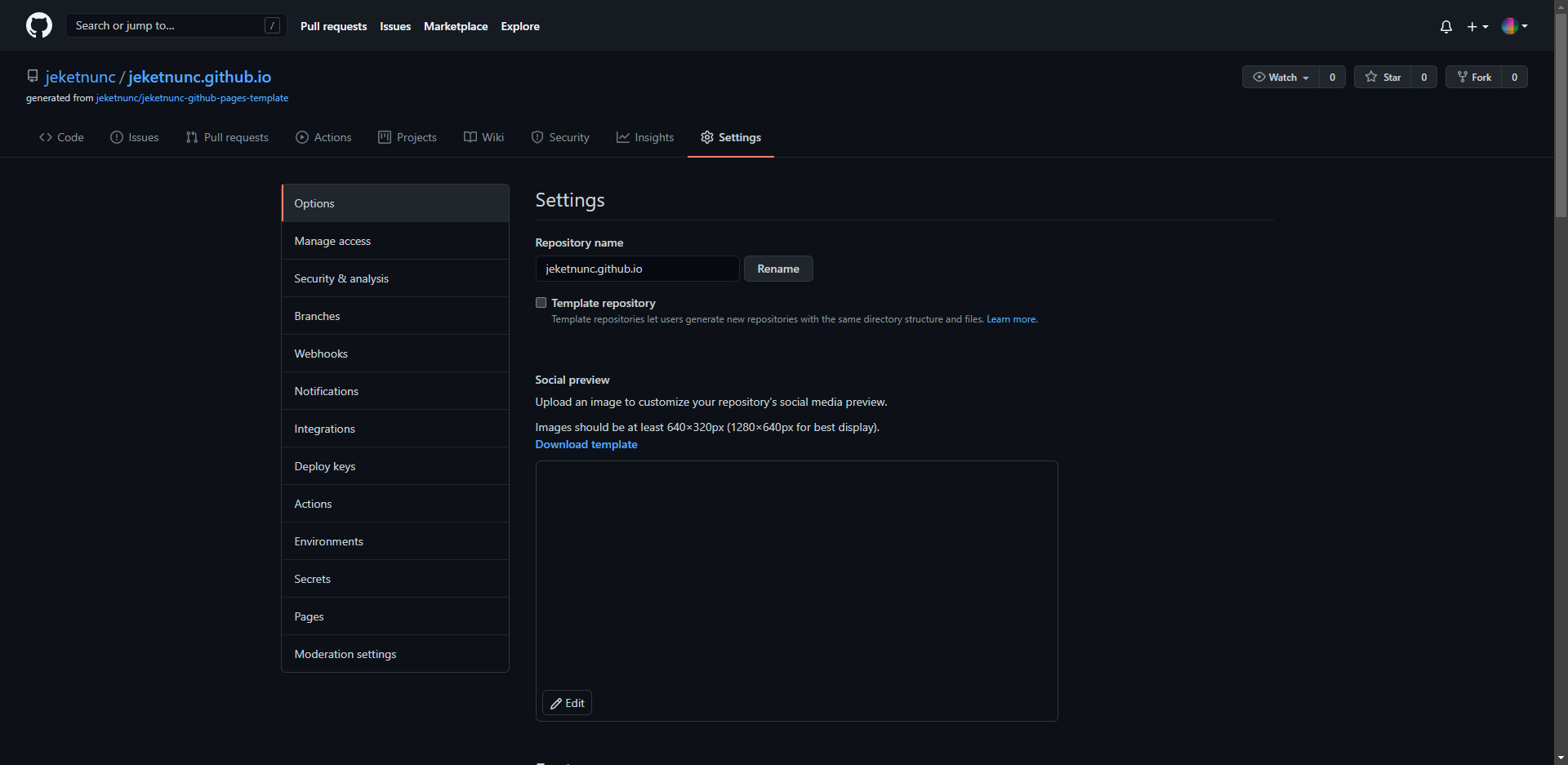Screen dimensions: 1568x765
Task: Open Pull requests in top navigation
Action: coord(333,26)
